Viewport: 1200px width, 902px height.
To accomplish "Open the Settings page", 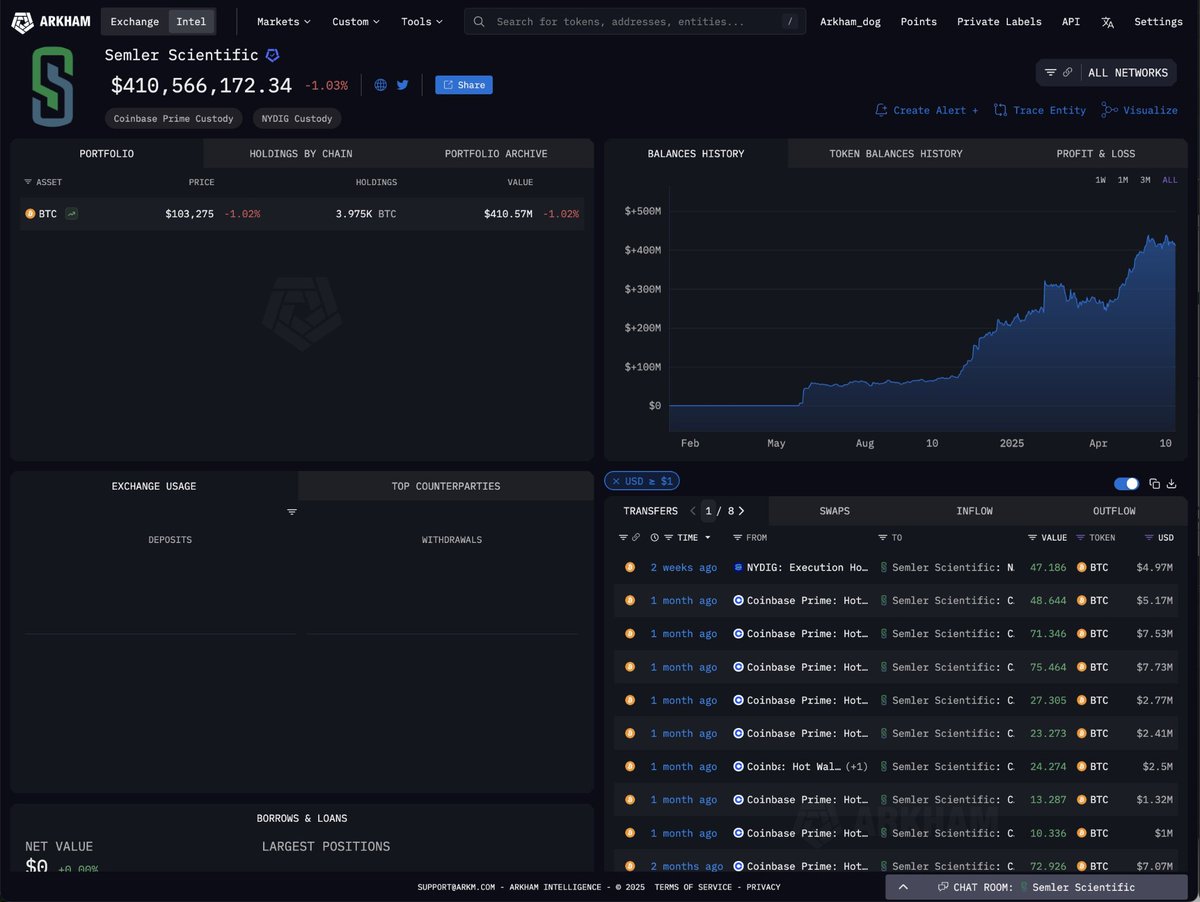I will (1158, 21).
